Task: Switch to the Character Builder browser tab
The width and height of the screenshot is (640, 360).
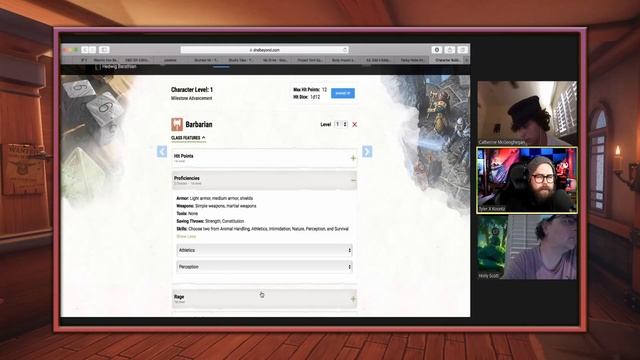Action: (447, 60)
